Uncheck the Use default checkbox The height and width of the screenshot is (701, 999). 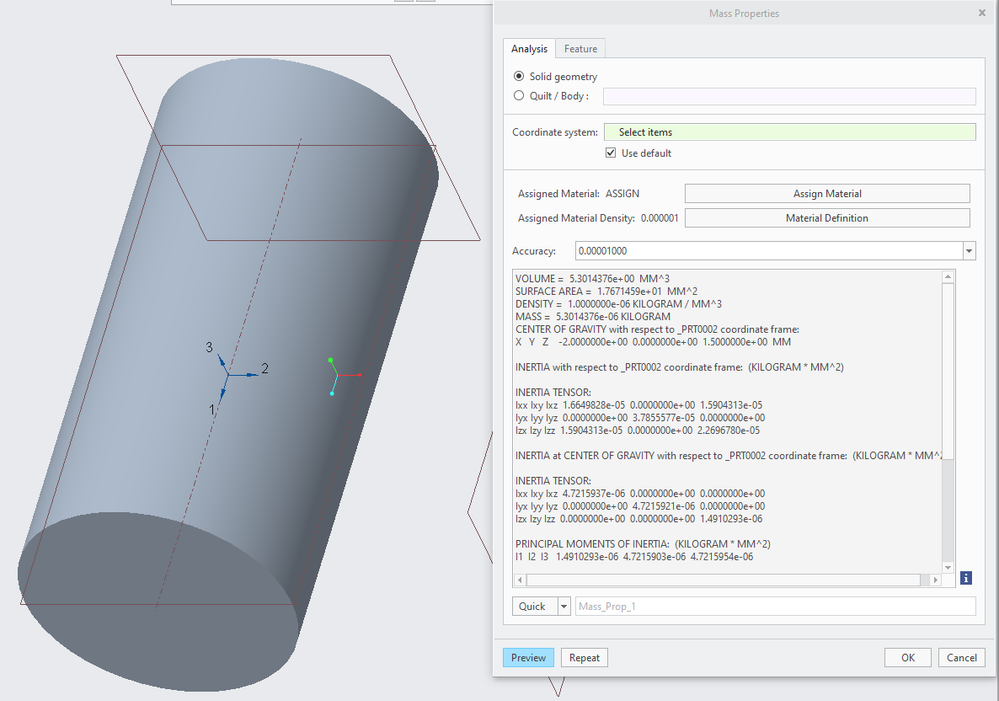pos(611,153)
